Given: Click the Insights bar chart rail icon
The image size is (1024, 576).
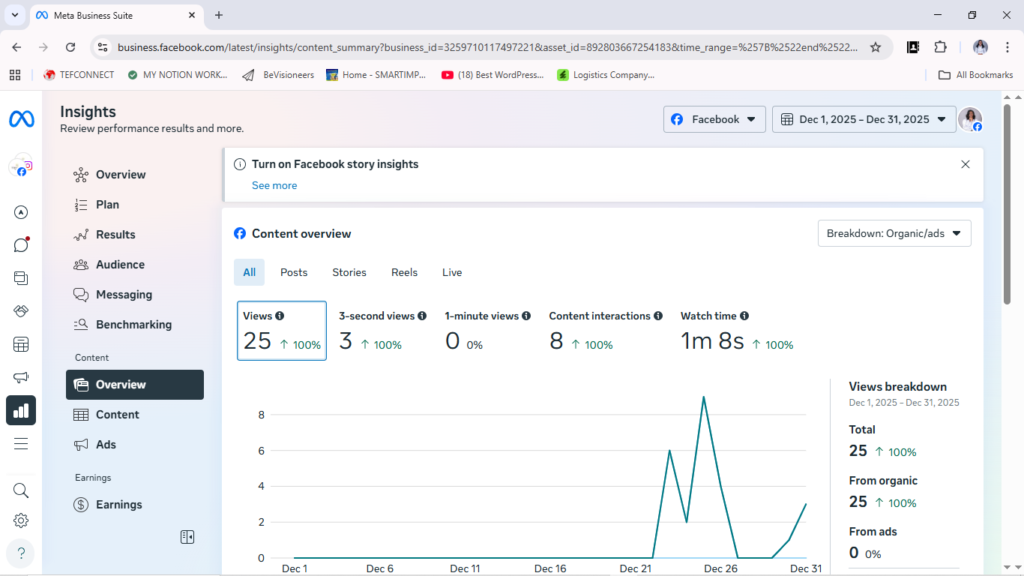Looking at the screenshot, I should pyautogui.click(x=21, y=410).
